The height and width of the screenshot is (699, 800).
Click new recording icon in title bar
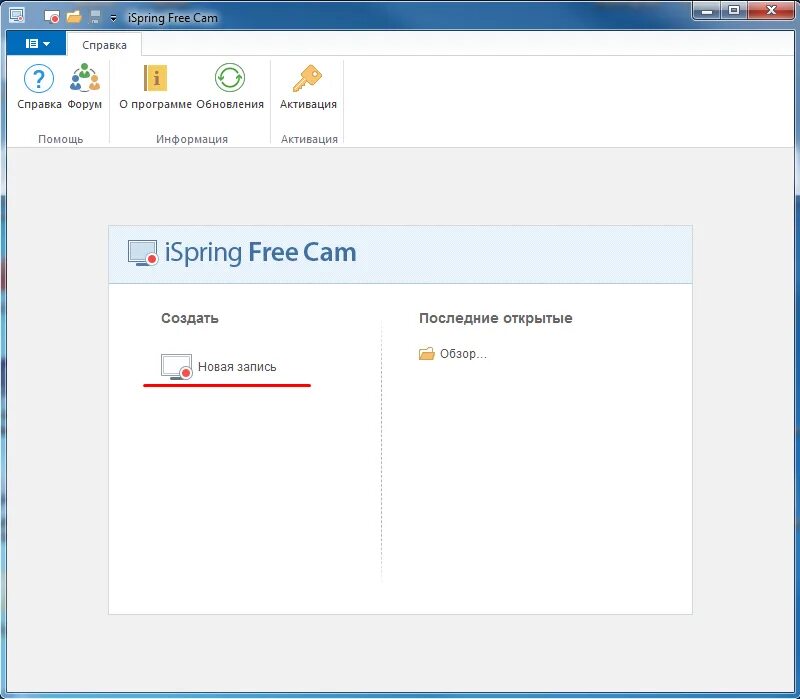point(52,17)
